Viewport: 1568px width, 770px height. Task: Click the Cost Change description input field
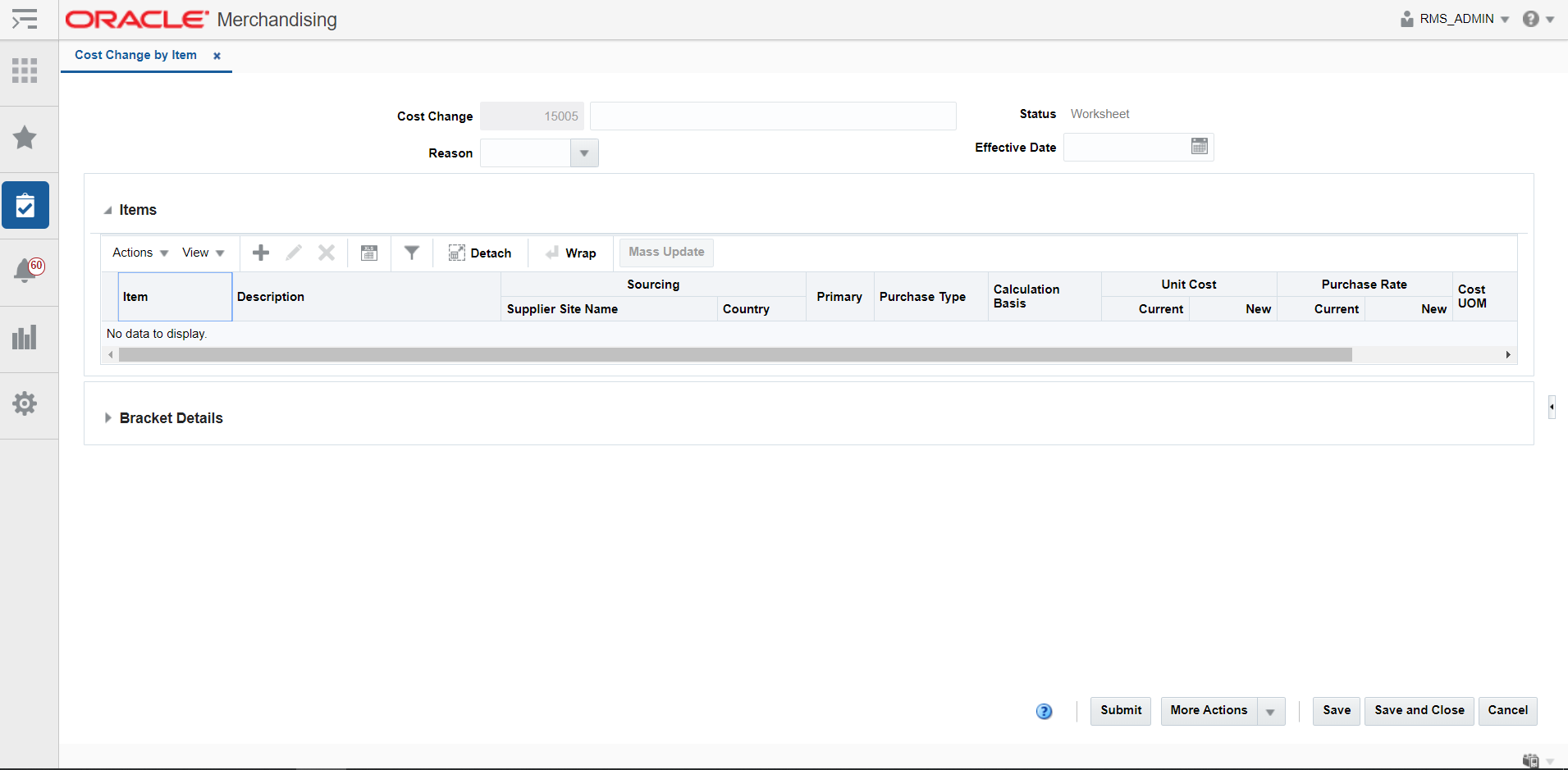click(x=772, y=116)
